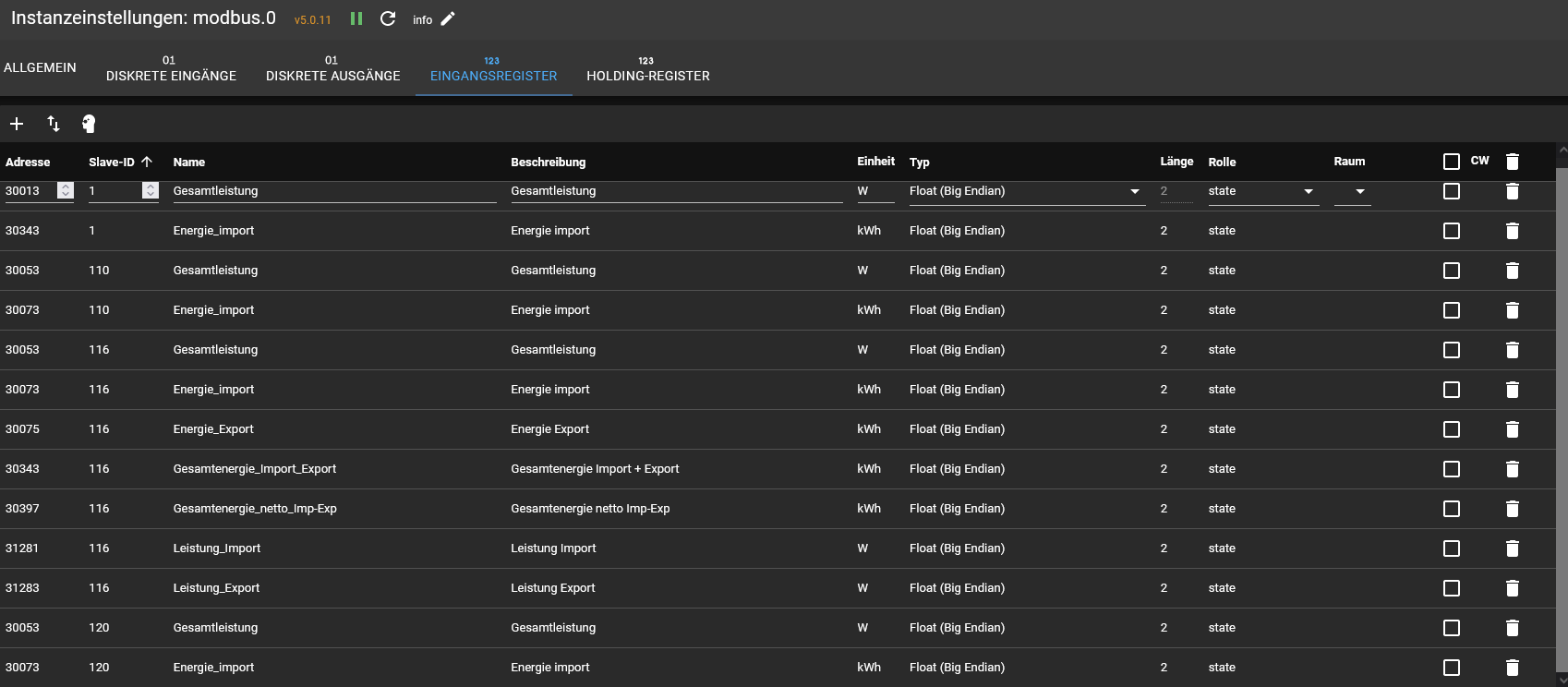The image size is (1568, 687).
Task: Delete Gesamtleistung row of slave 110
Action: click(1513, 271)
